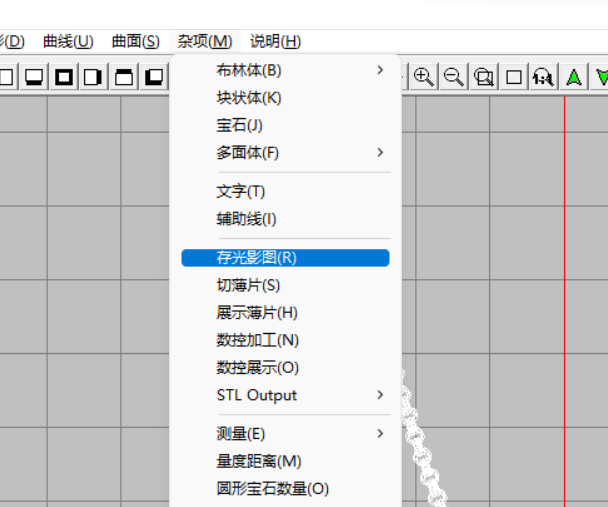The height and width of the screenshot is (507, 608).
Task: Select the view icon with thick bottom edge
Action: click(34, 77)
